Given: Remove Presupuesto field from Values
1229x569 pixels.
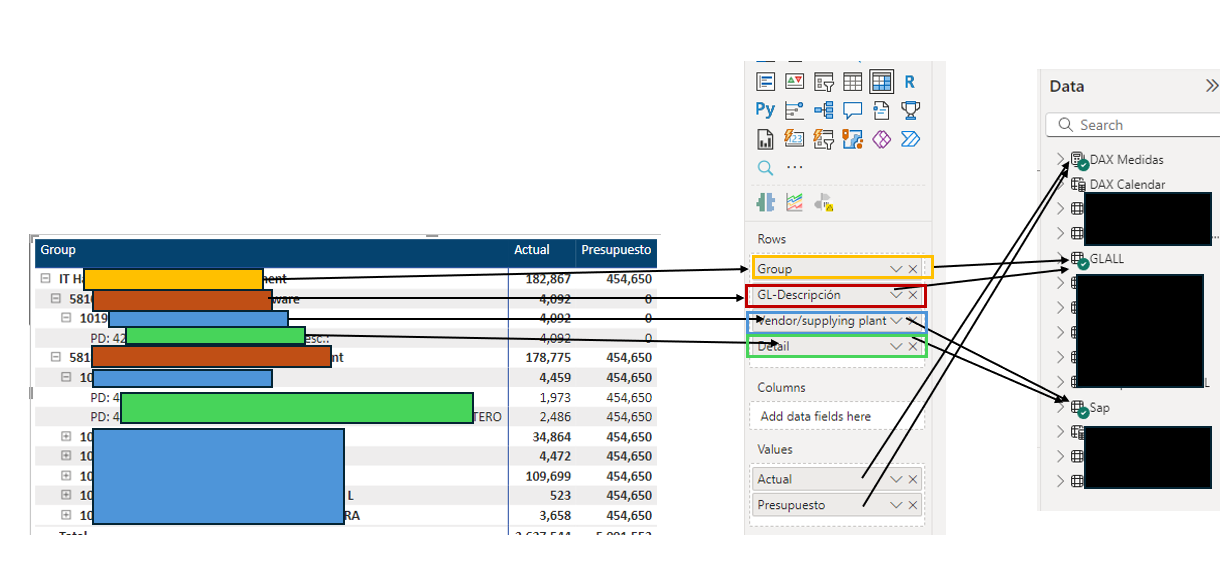Looking at the screenshot, I should click(x=913, y=505).
